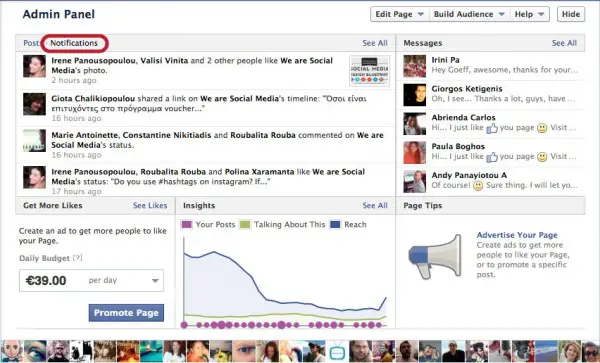Click See All in Insights panel

coord(375,205)
